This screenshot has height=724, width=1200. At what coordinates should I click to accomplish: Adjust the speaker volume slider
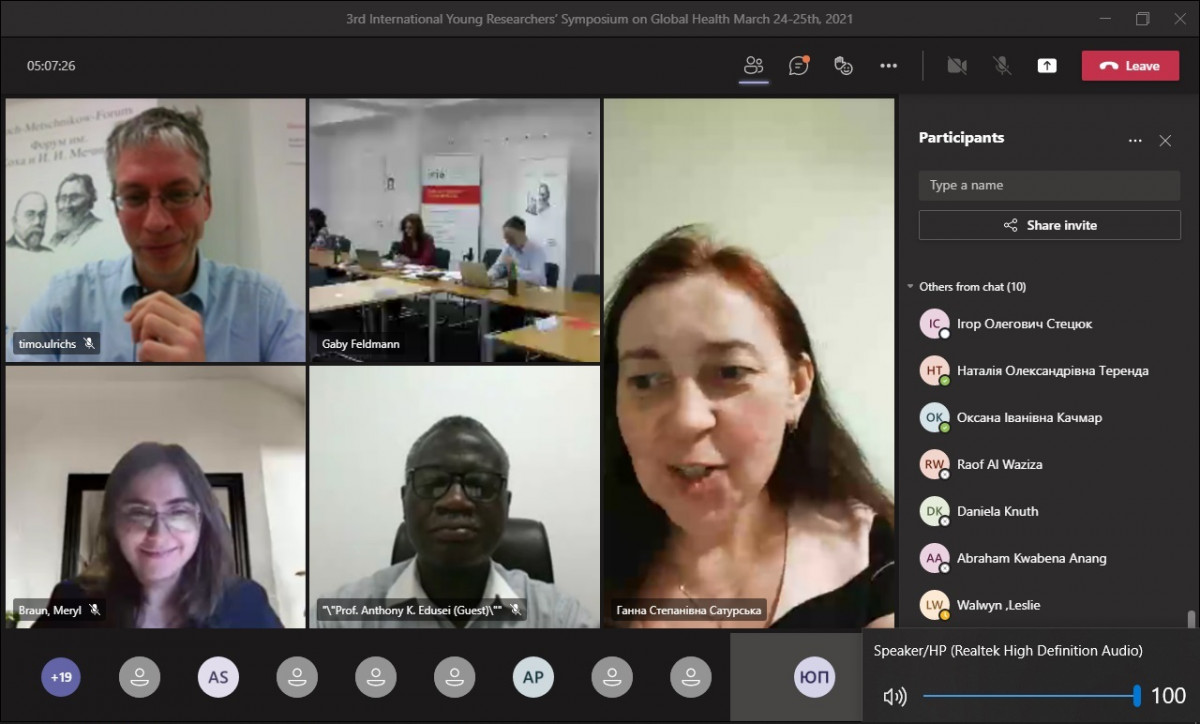1030,696
